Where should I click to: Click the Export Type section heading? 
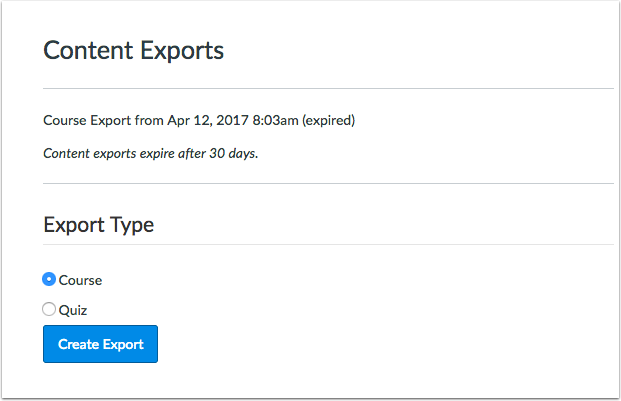tap(98, 224)
